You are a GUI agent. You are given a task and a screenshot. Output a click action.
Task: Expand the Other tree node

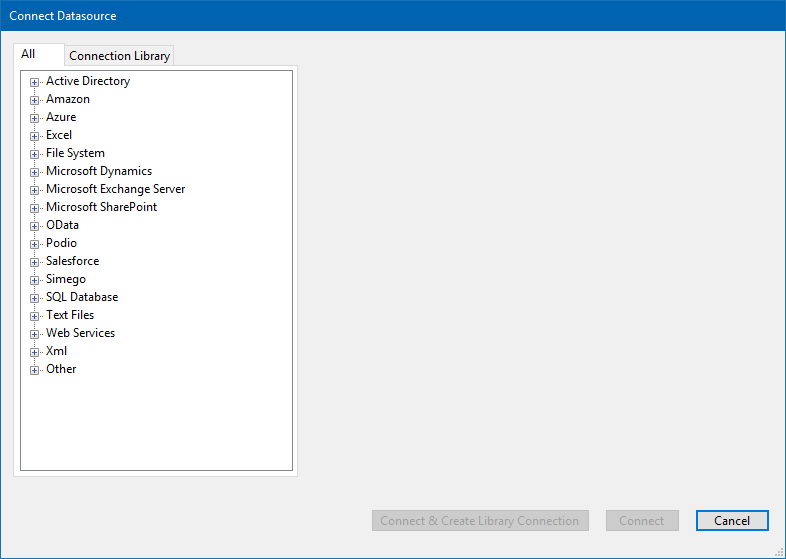[34, 370]
